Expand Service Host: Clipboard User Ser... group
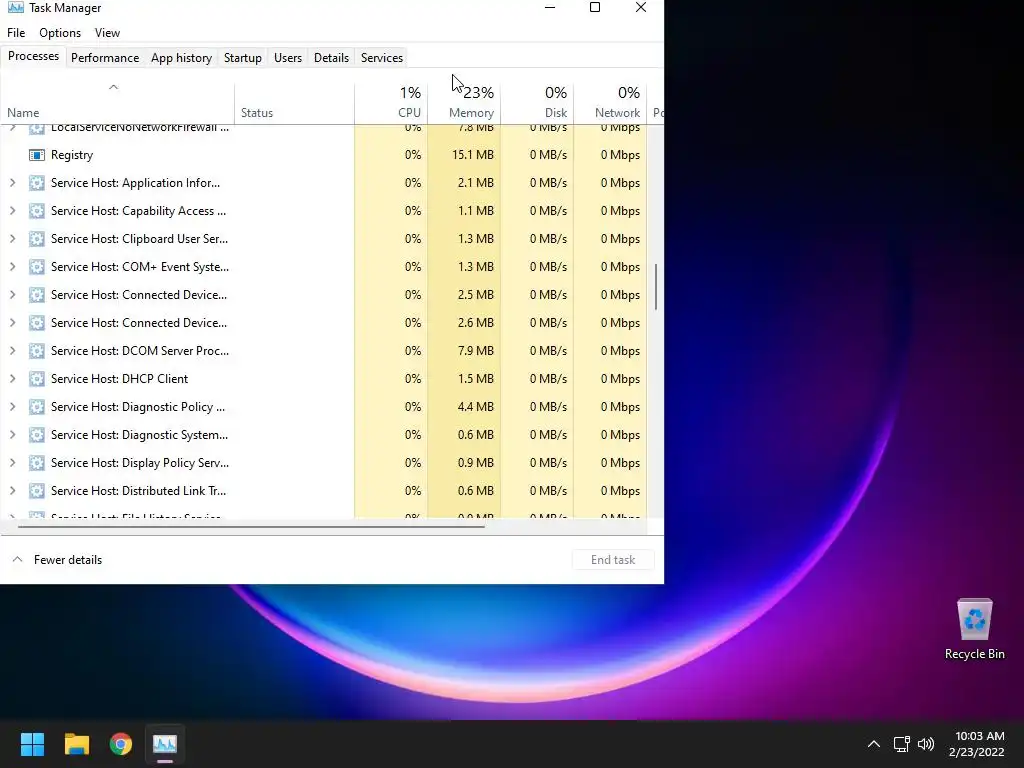The width and height of the screenshot is (1024, 768). coord(12,239)
